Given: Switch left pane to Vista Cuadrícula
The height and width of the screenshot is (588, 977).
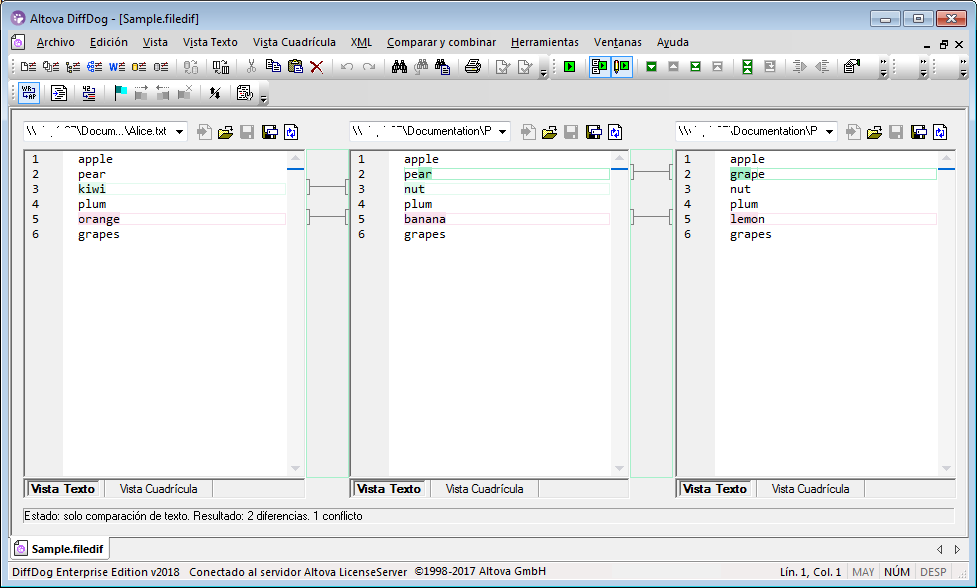Looking at the screenshot, I should coord(158,489).
